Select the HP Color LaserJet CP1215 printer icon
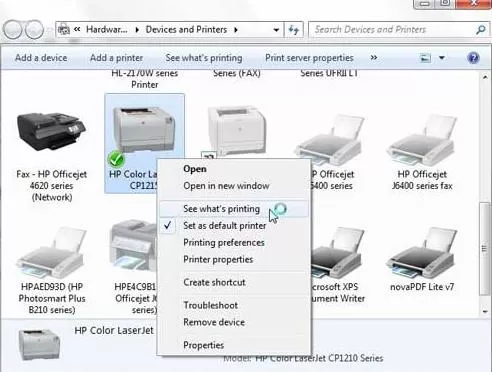The width and height of the screenshot is (492, 372). pos(144,130)
